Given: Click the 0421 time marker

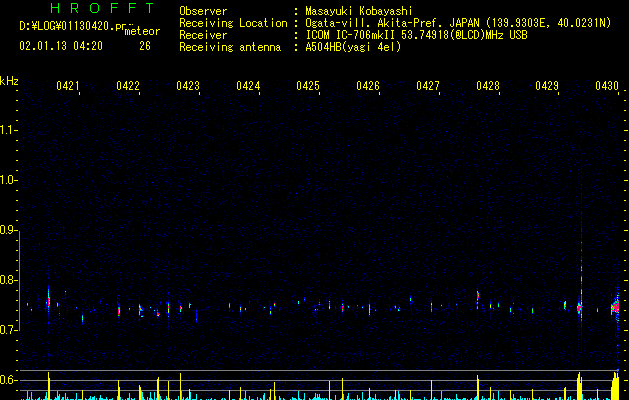Looking at the screenshot, I should click(x=68, y=85).
